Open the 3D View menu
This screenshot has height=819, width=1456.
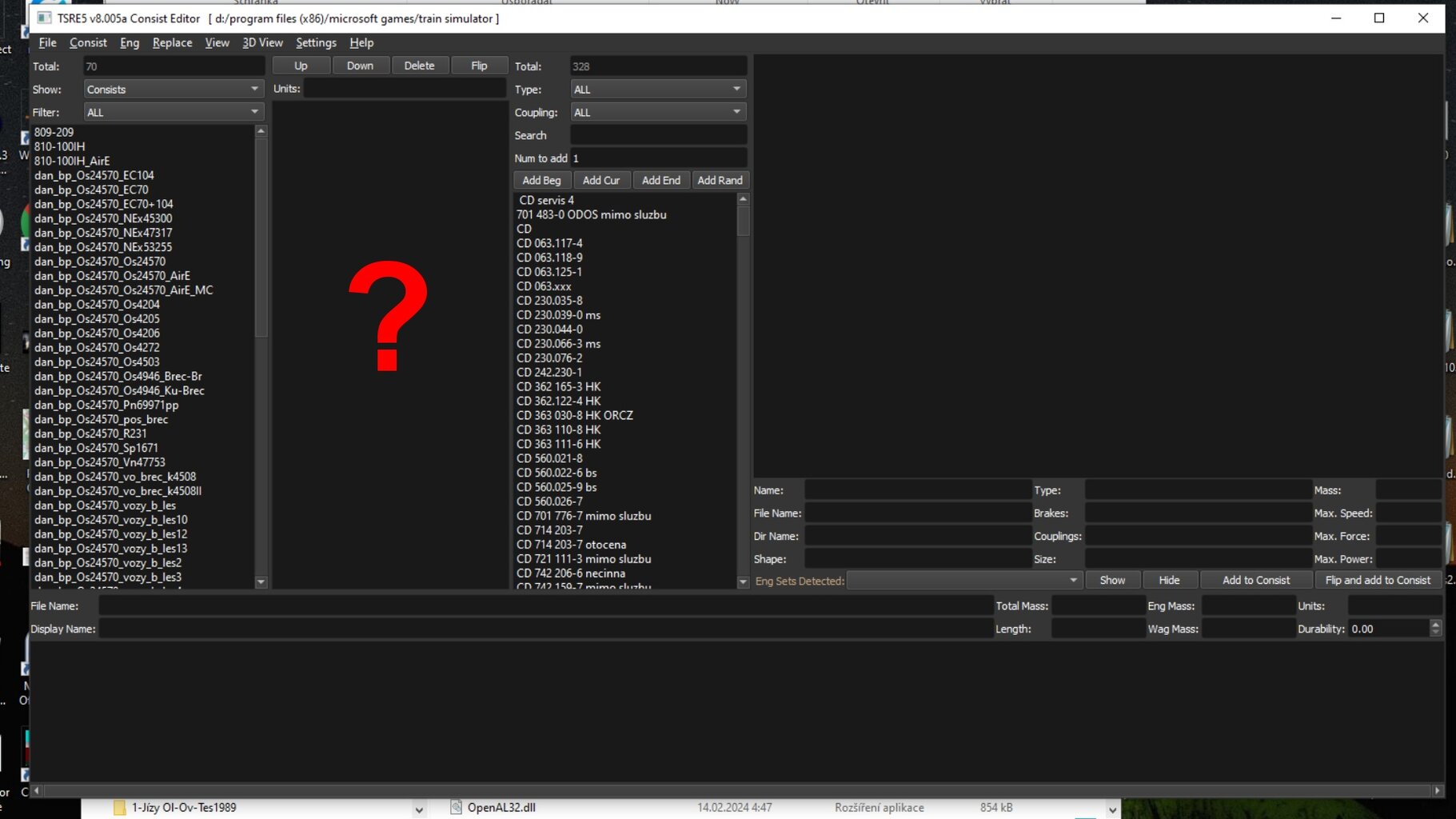coord(262,42)
